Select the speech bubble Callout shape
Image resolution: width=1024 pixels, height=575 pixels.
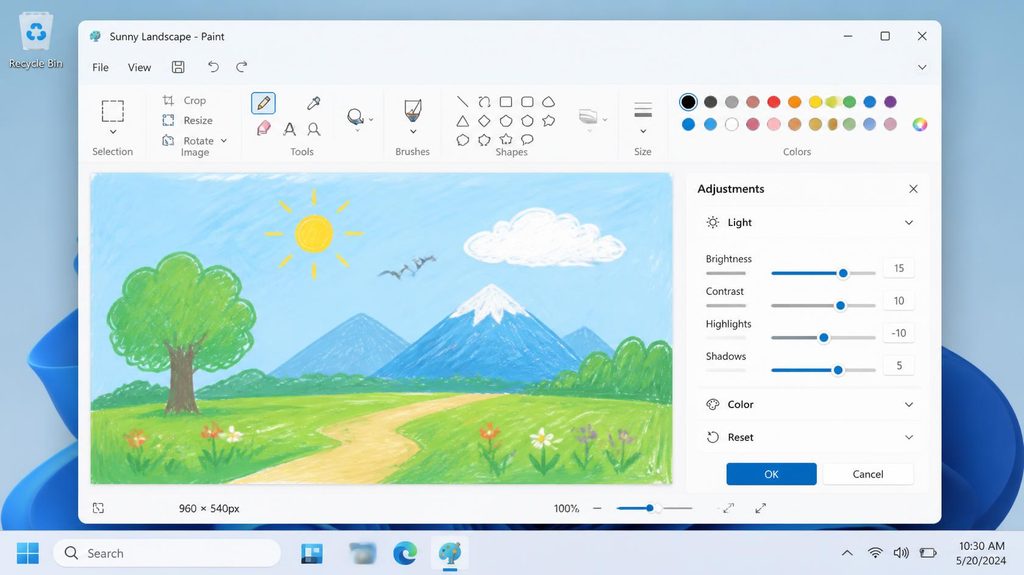point(527,139)
